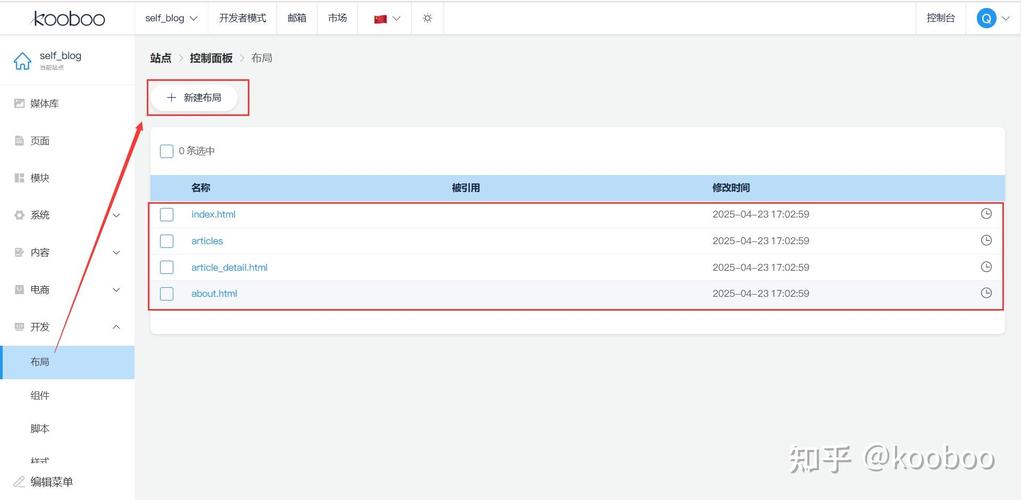The width and height of the screenshot is (1021, 500).
Task: Open the article_detail.html layout link
Action: pos(229,268)
